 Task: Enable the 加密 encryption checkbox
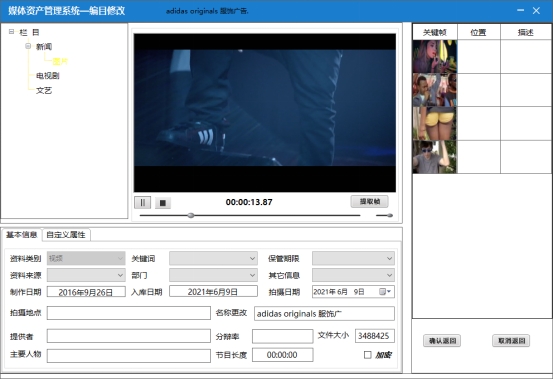(x=367, y=355)
